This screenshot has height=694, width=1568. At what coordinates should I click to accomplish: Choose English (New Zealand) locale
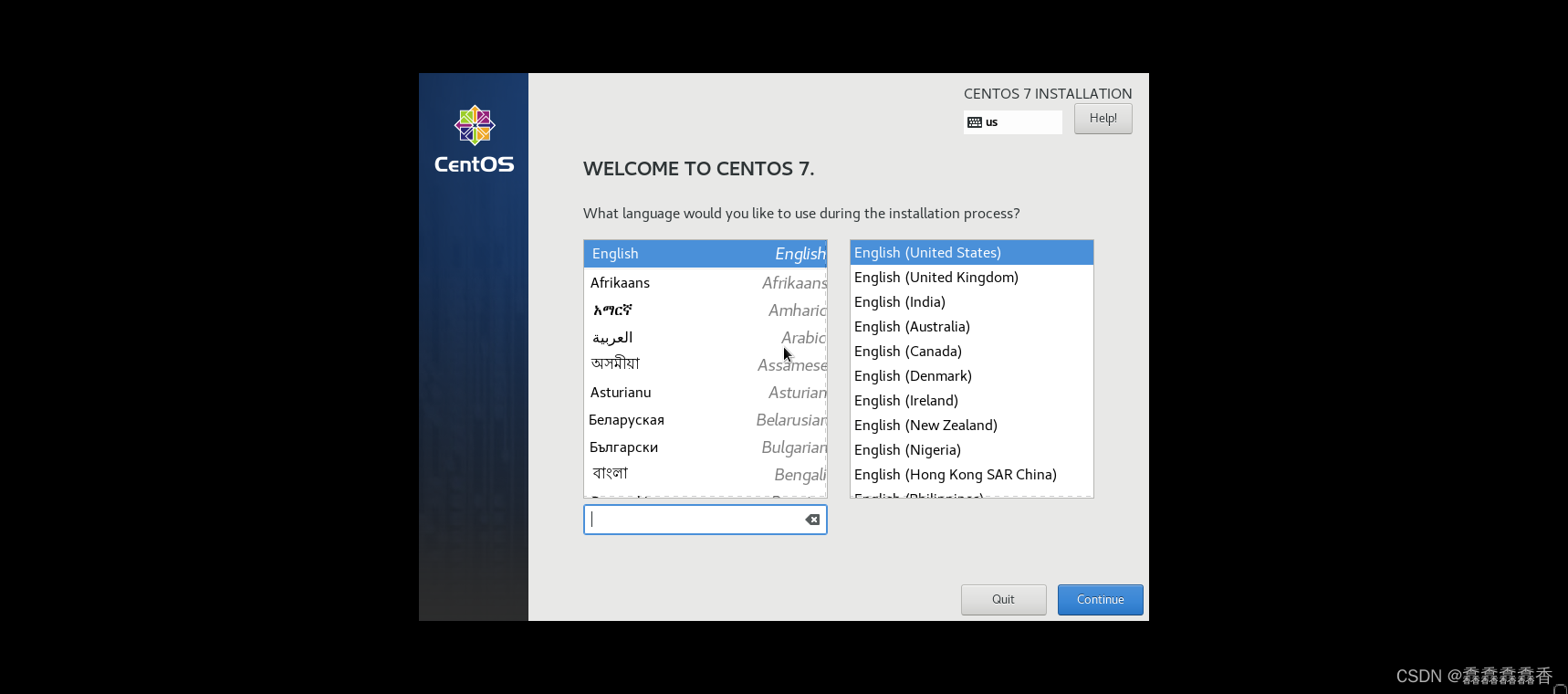point(971,426)
